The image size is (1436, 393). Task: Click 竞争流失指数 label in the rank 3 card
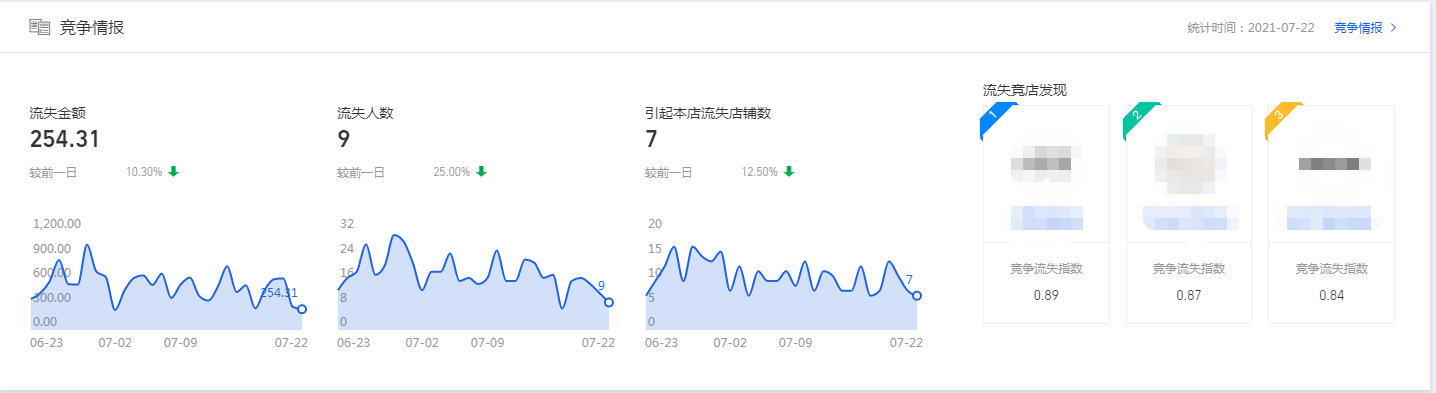(1331, 269)
